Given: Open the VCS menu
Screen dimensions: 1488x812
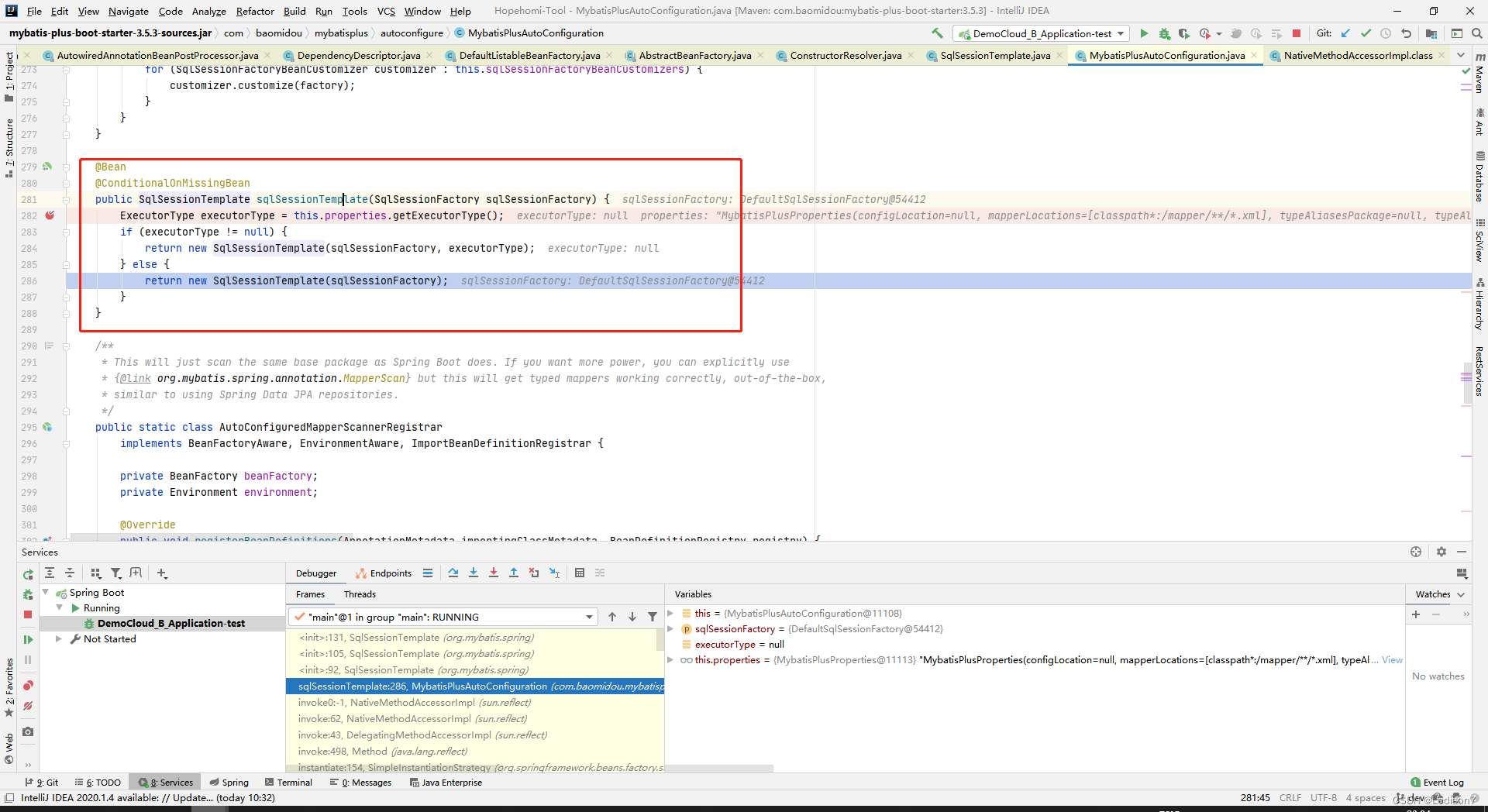Looking at the screenshot, I should pos(386,11).
